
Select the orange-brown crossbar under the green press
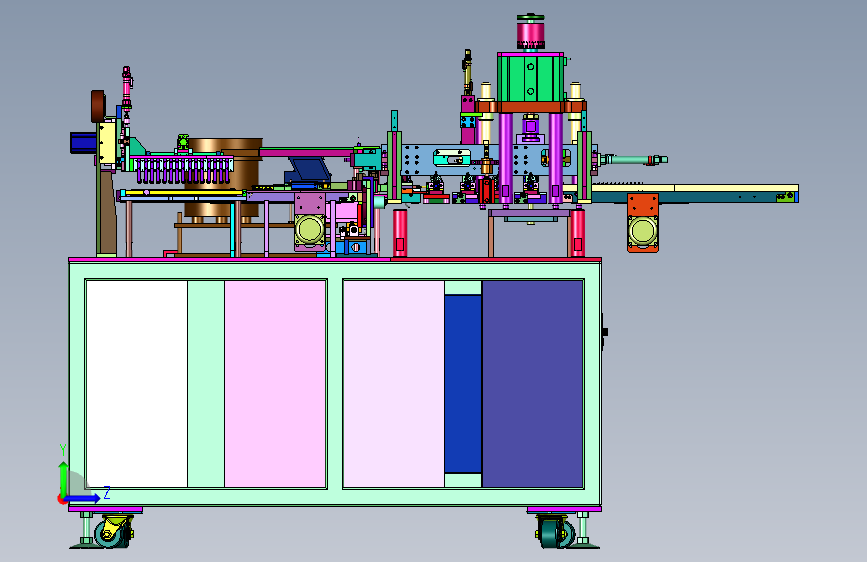(x=530, y=107)
